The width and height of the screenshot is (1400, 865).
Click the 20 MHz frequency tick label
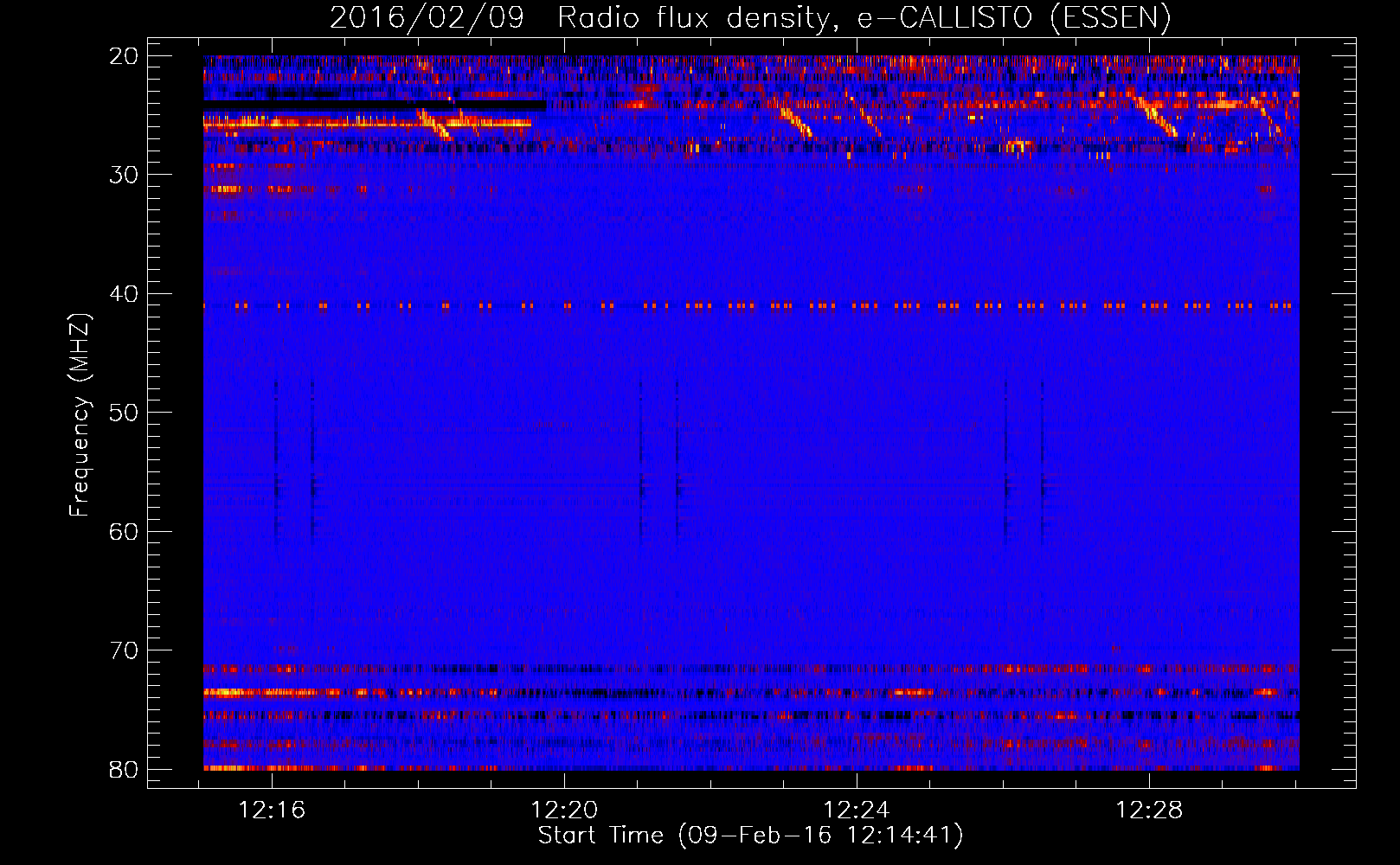point(124,56)
